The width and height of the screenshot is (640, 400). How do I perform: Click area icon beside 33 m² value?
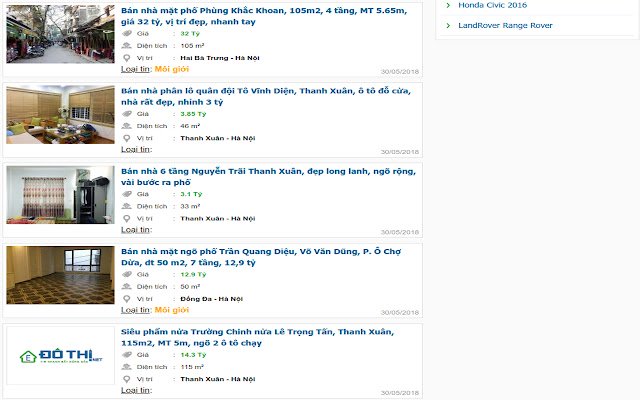pyautogui.click(x=127, y=206)
